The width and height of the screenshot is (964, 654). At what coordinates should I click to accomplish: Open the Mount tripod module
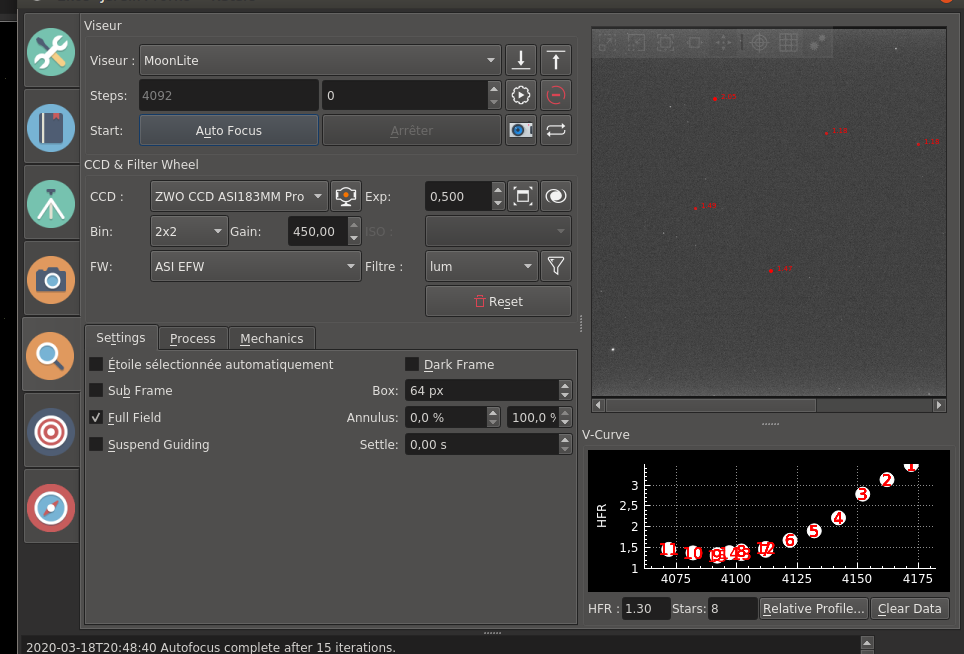(x=51, y=204)
